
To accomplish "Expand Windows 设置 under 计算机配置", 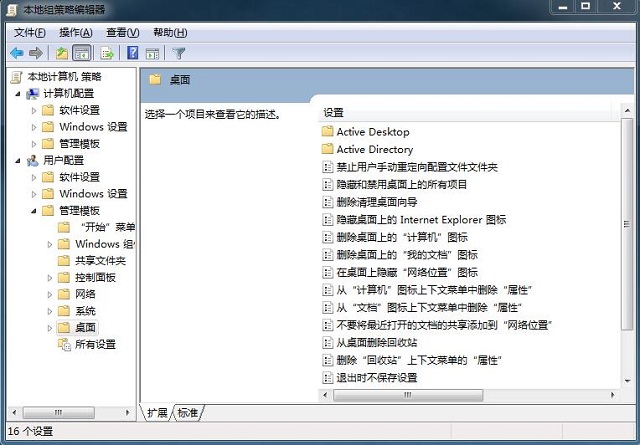I will point(34,127).
